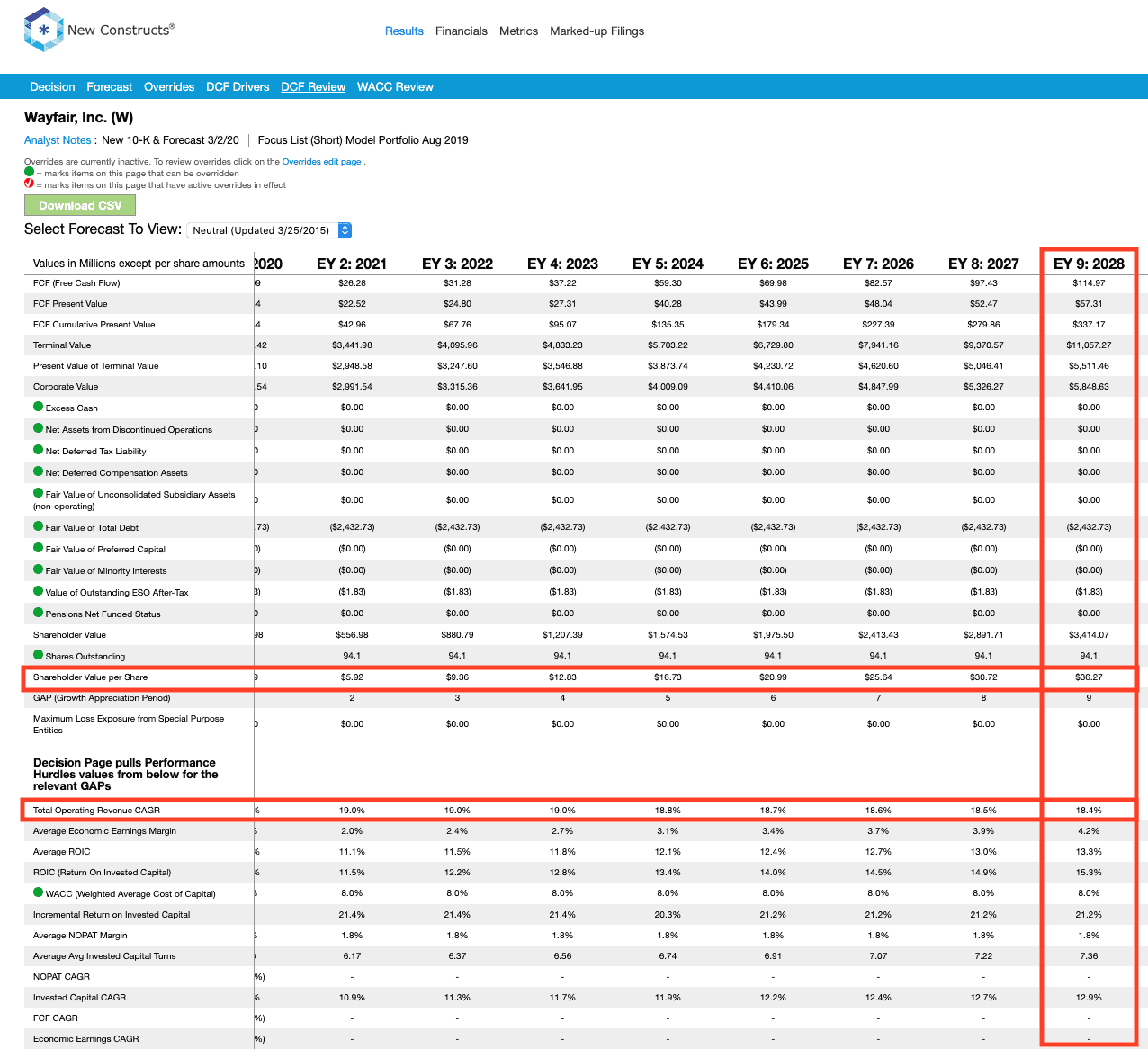1148x1049 pixels.
Task: Click the $1,574.53 shareholder value for 2024
Action: point(668,635)
